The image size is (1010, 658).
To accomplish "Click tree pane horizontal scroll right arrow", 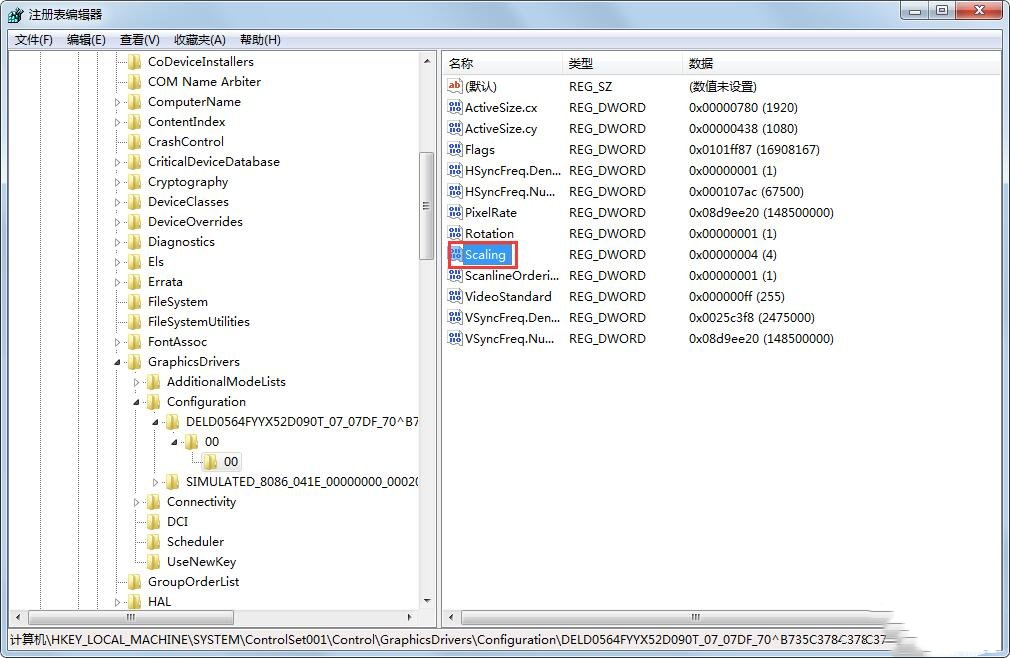I will point(410,617).
